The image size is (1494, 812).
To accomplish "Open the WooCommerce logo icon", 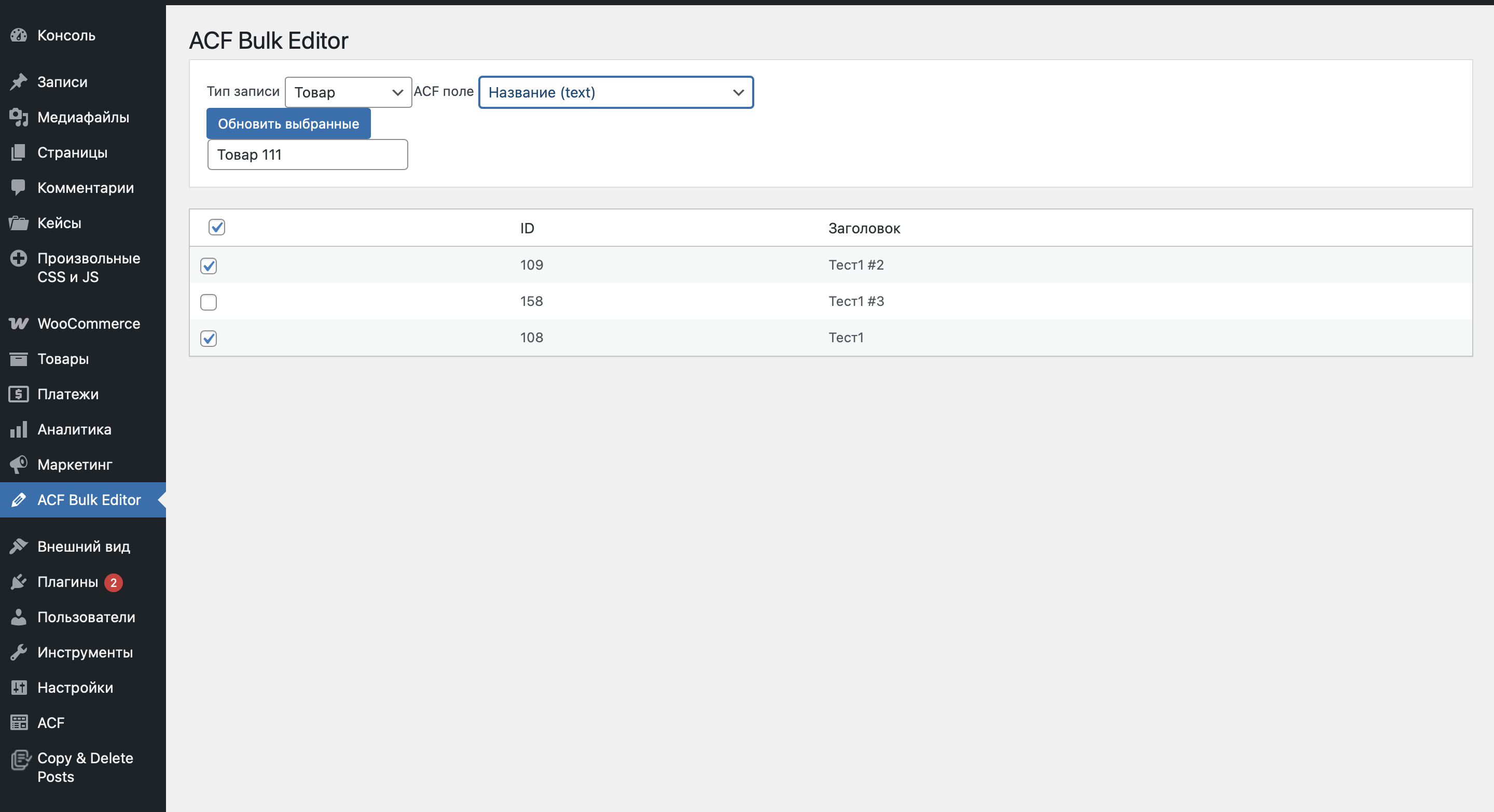I will 19,324.
